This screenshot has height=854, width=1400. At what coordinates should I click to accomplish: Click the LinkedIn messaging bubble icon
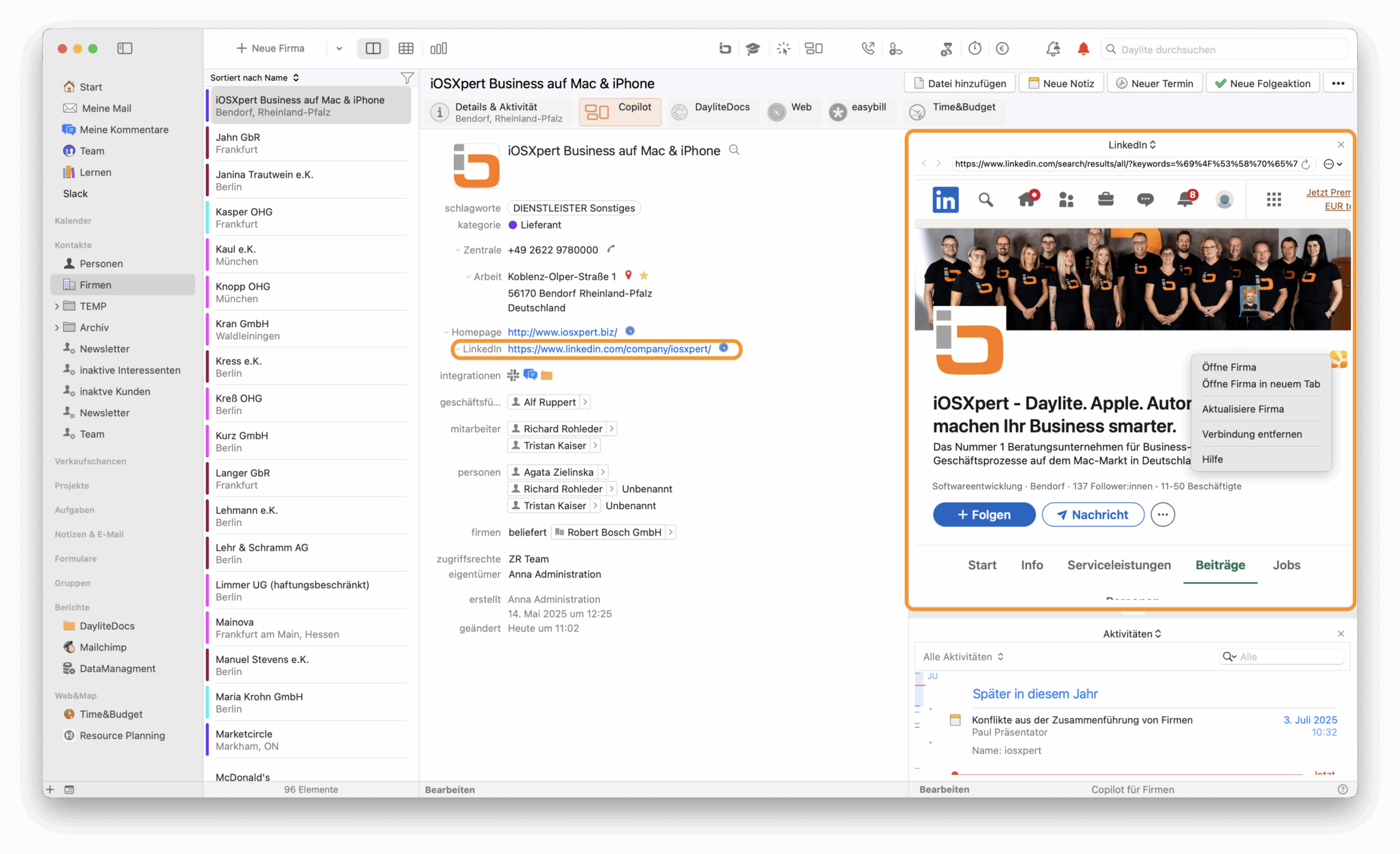point(1145,199)
